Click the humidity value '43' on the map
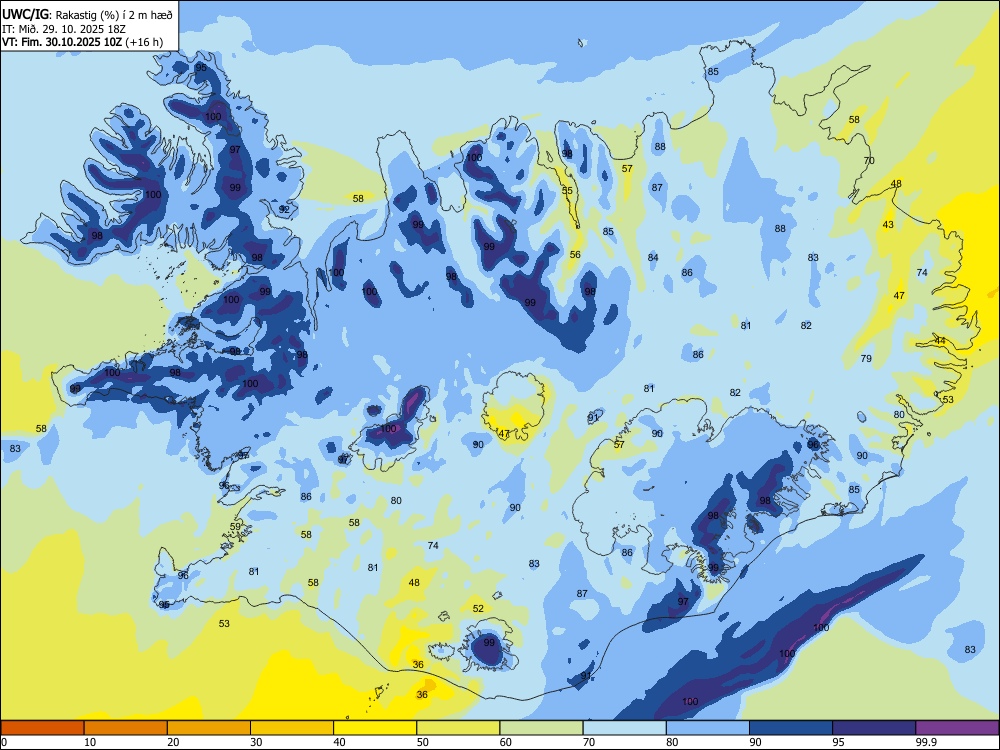The height and width of the screenshot is (750, 1000). 888,224
